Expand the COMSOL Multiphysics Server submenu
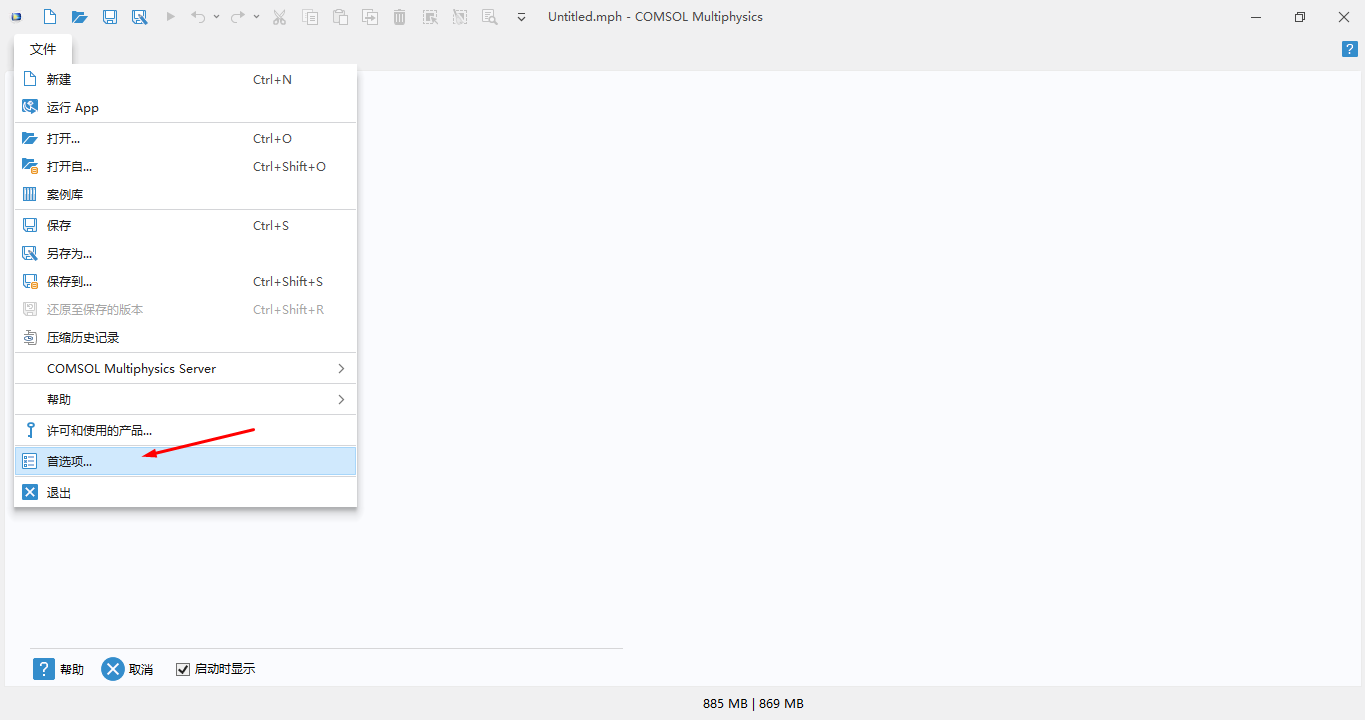This screenshot has height=720, width=1365. [185, 369]
